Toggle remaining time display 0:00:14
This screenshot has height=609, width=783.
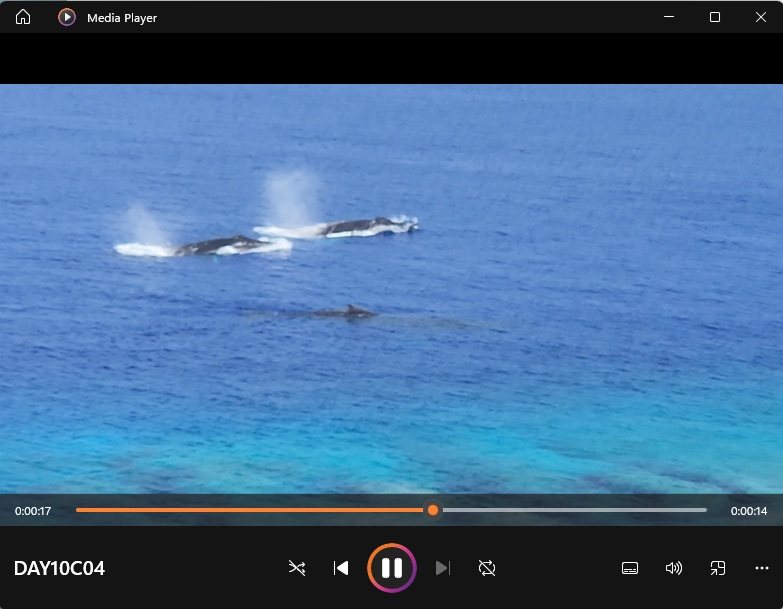coord(749,511)
